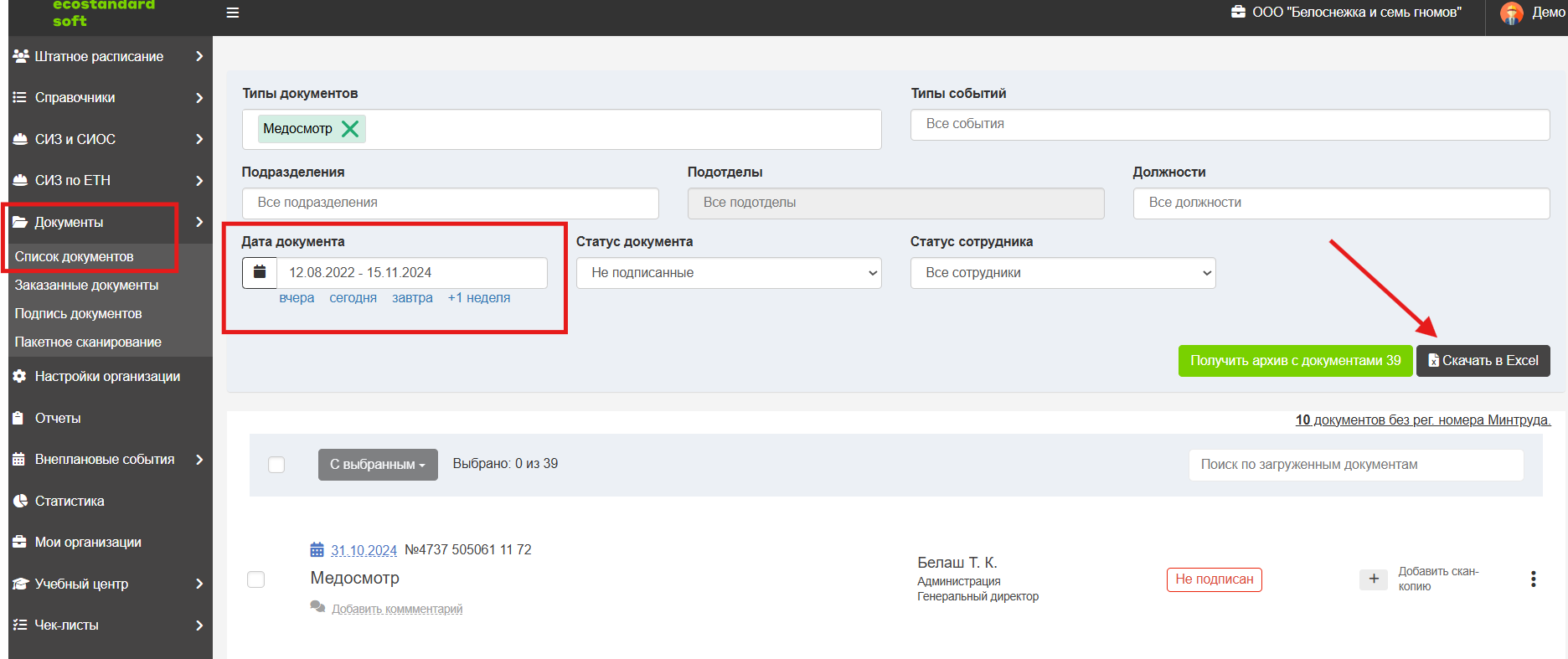Click the plus icon to add scan copy
The height and width of the screenshot is (659, 1568).
(1374, 579)
